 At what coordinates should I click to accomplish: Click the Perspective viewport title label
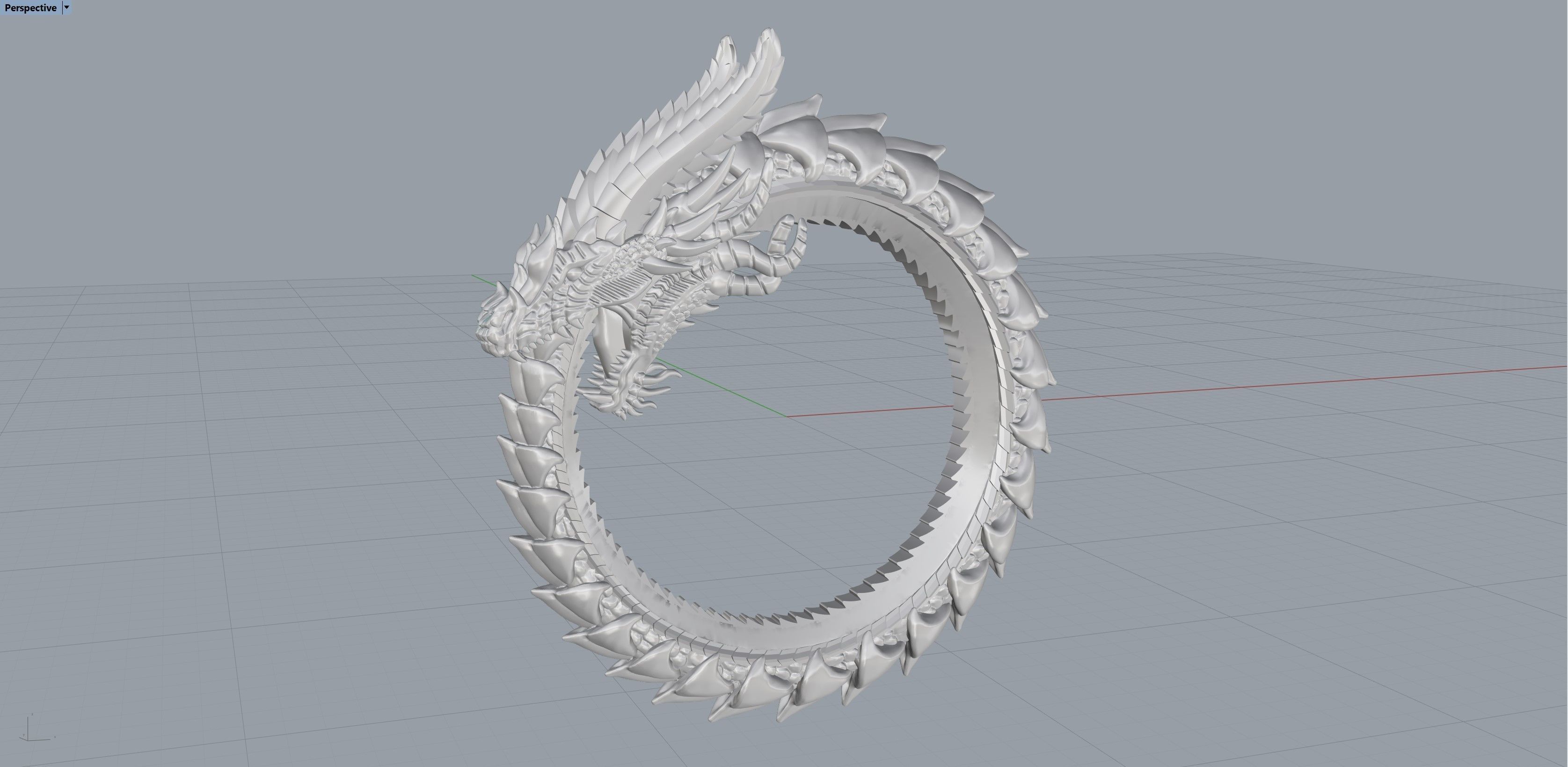pos(30,7)
